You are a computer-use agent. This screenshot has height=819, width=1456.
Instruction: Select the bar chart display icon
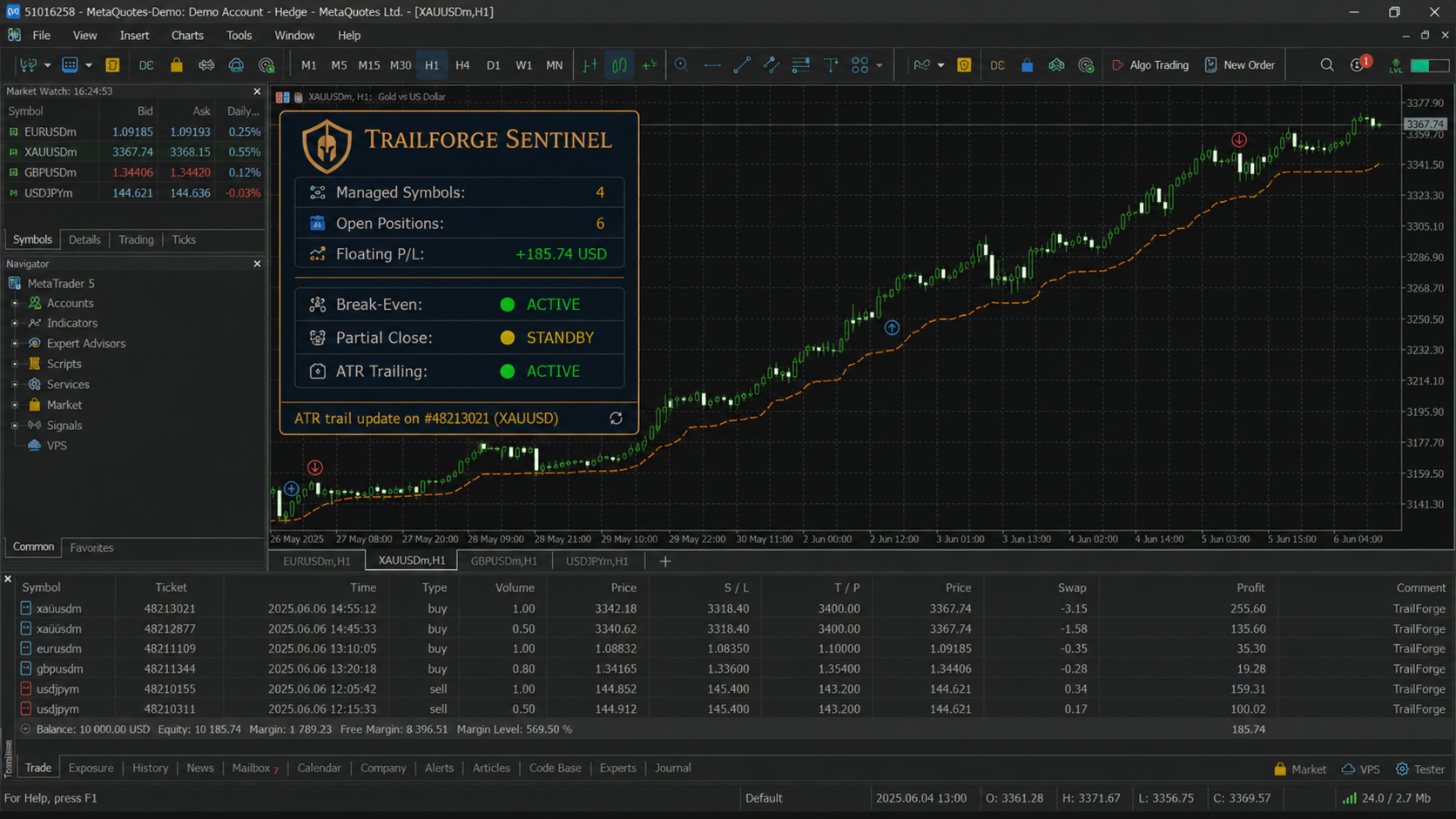point(590,65)
